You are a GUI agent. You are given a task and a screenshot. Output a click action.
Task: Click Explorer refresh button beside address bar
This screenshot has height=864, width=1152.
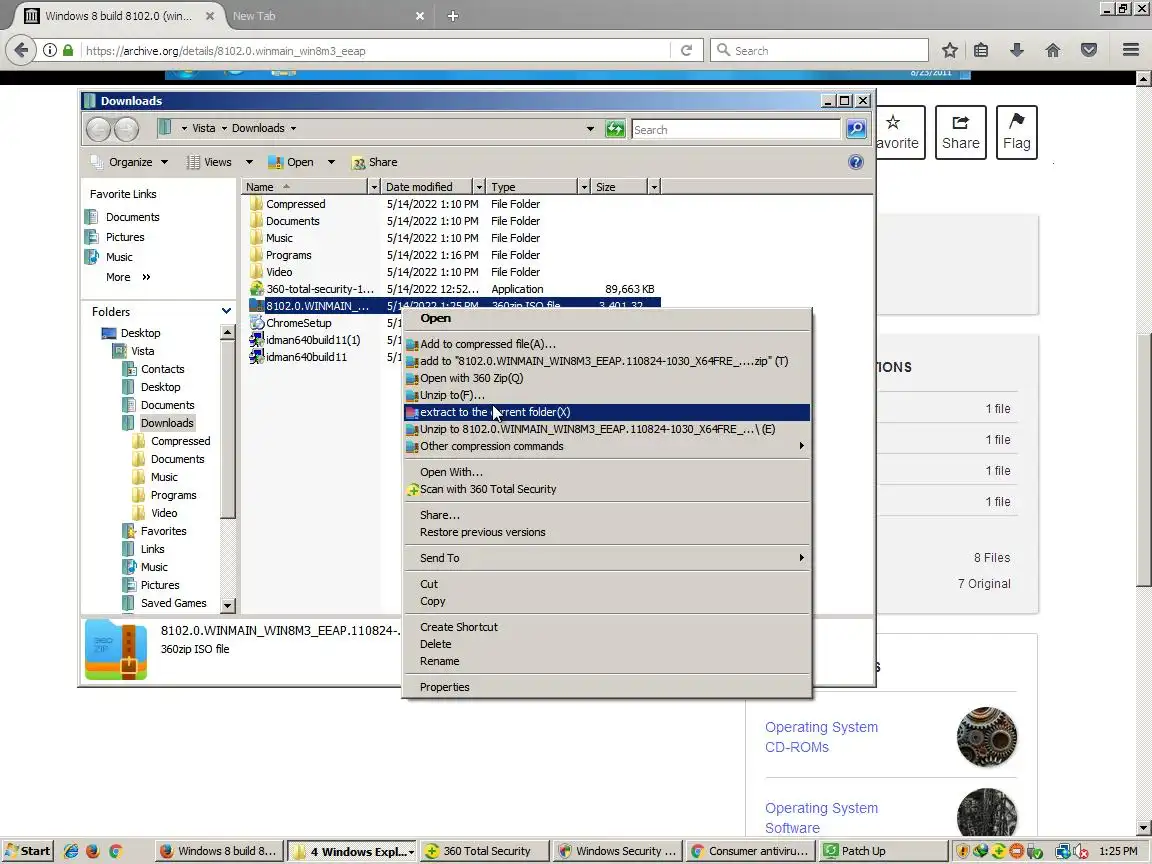click(615, 129)
